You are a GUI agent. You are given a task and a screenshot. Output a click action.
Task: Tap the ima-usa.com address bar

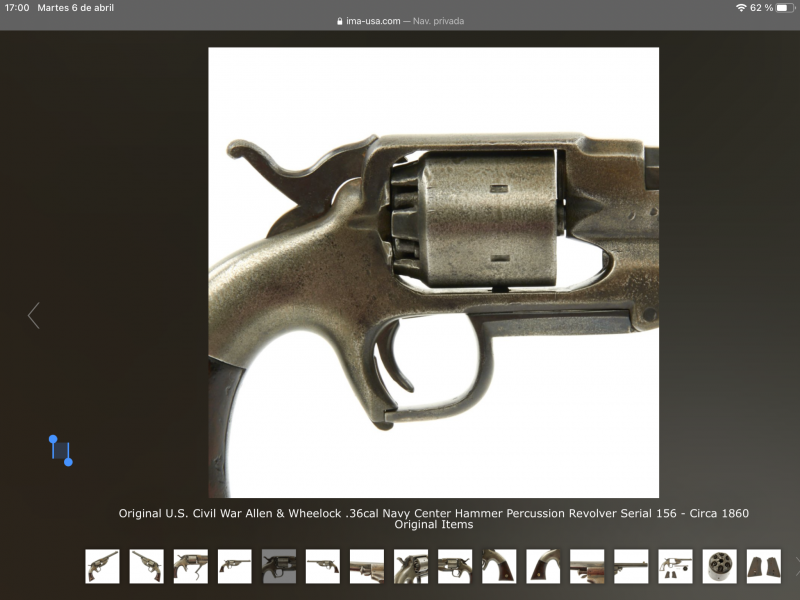click(373, 21)
